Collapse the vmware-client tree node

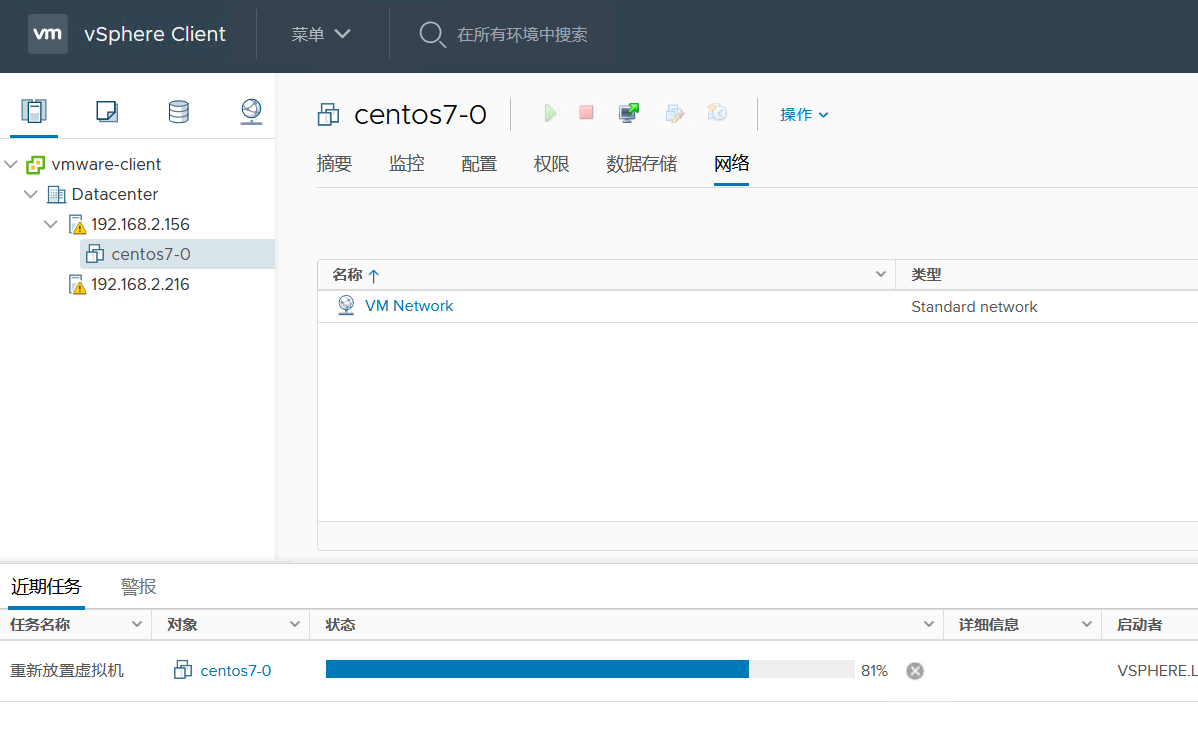11,164
